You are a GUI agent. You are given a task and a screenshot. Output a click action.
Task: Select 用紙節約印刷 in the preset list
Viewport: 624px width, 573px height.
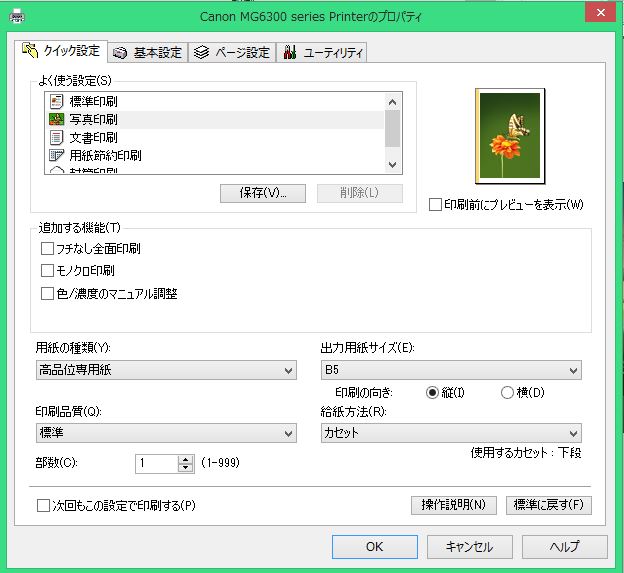point(215,155)
